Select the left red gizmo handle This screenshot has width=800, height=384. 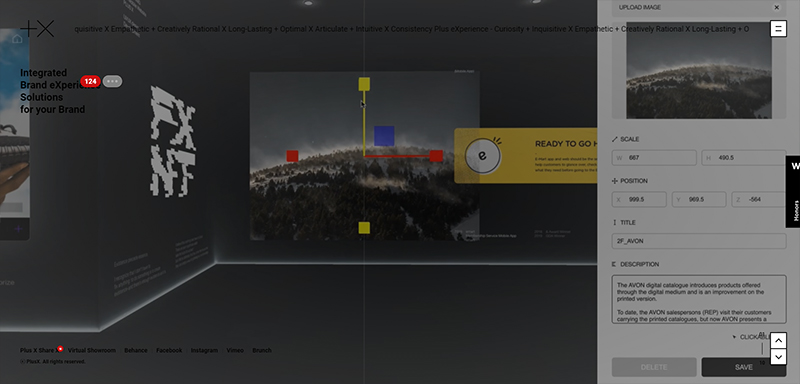(292, 156)
